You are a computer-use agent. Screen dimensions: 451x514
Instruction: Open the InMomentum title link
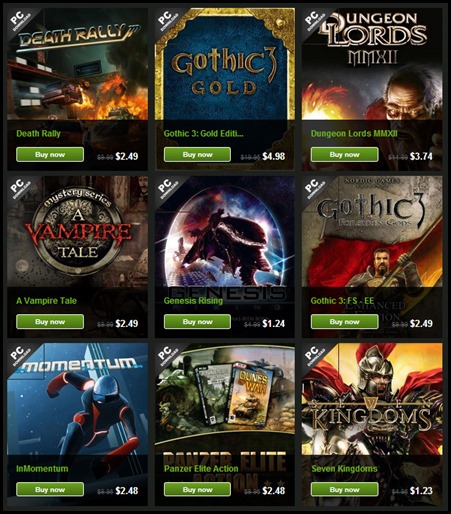pos(42,469)
